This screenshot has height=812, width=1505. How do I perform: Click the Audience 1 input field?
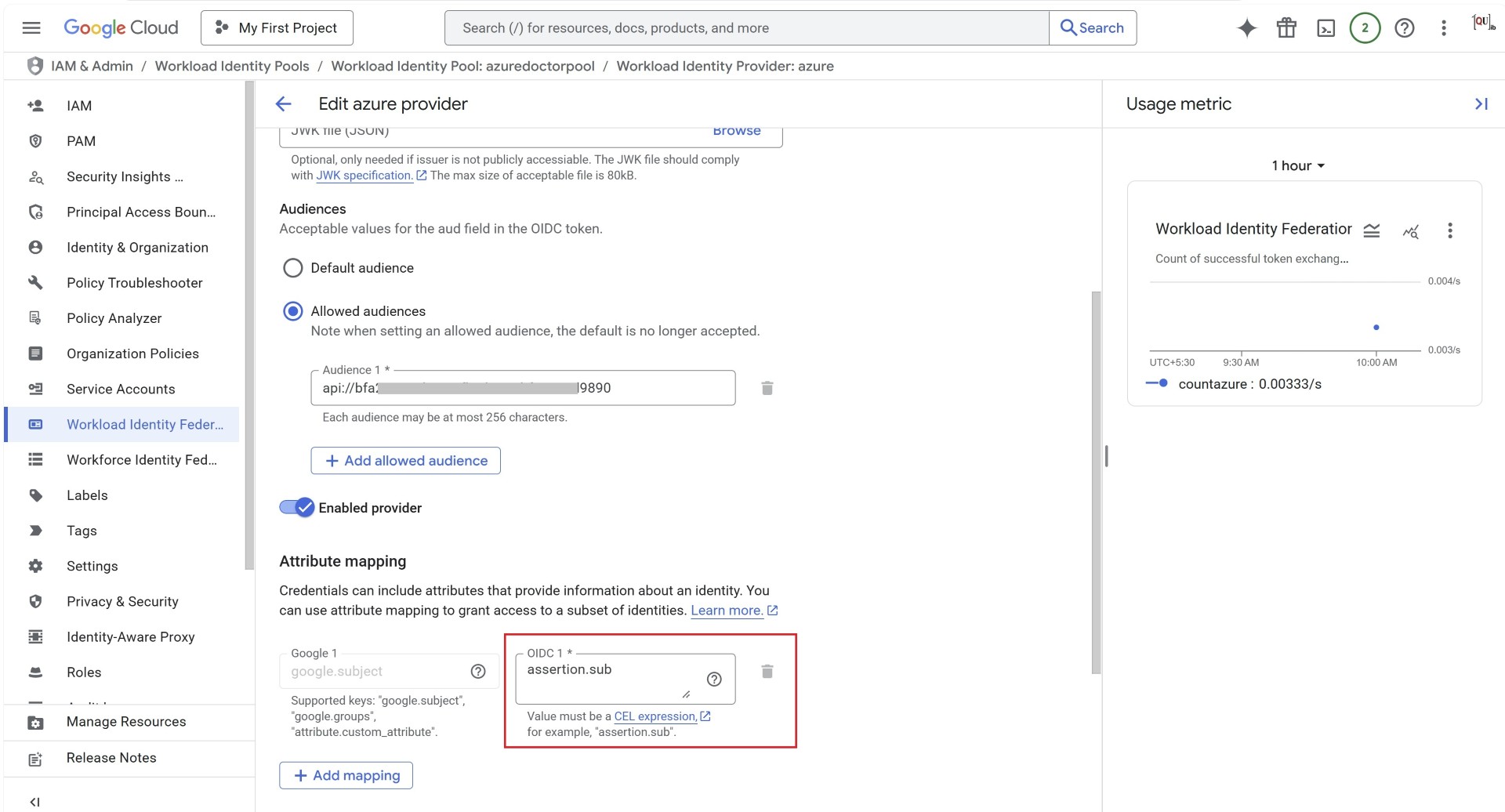pos(523,388)
